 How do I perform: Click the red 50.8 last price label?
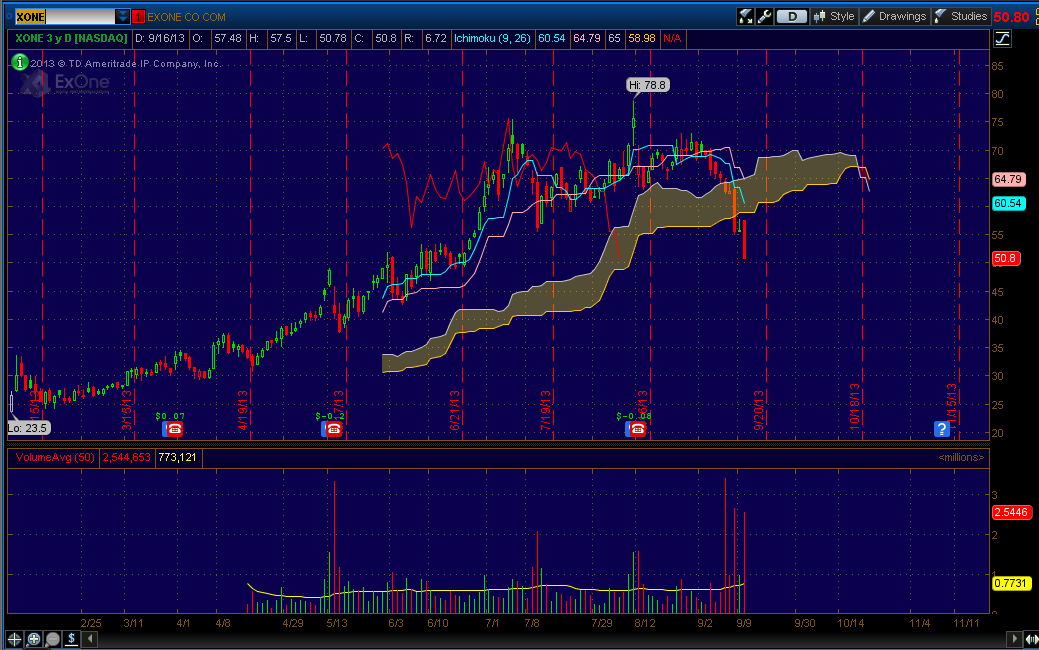(1005, 258)
